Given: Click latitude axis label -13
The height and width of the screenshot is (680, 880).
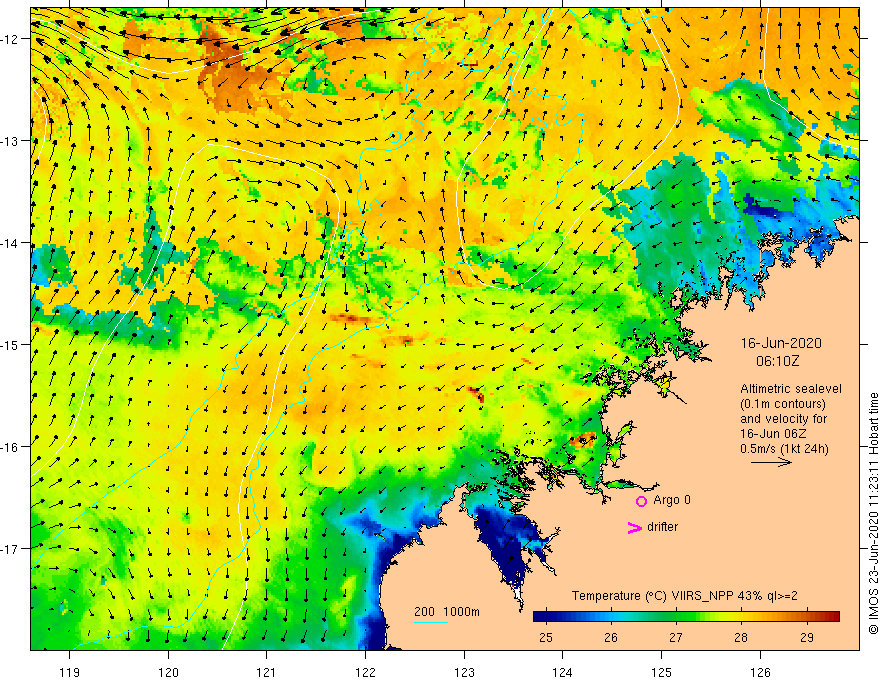Looking at the screenshot, I should click(x=10, y=141).
